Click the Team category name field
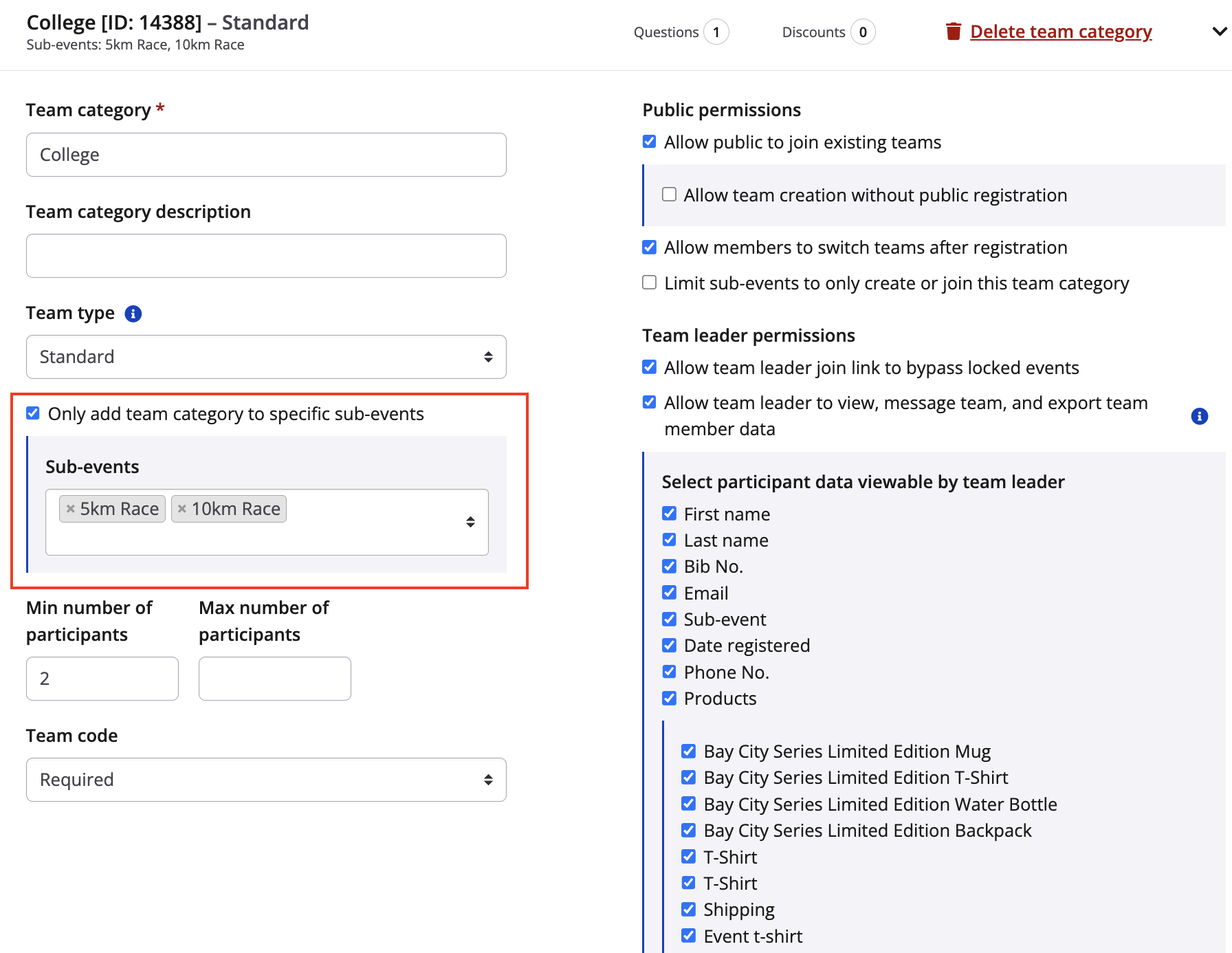Viewport: 1232px width, 953px height. coord(266,155)
